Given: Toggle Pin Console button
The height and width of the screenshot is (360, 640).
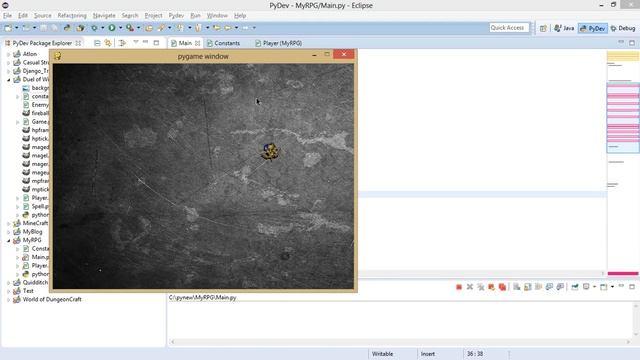Looking at the screenshot, I should pos(575,287).
